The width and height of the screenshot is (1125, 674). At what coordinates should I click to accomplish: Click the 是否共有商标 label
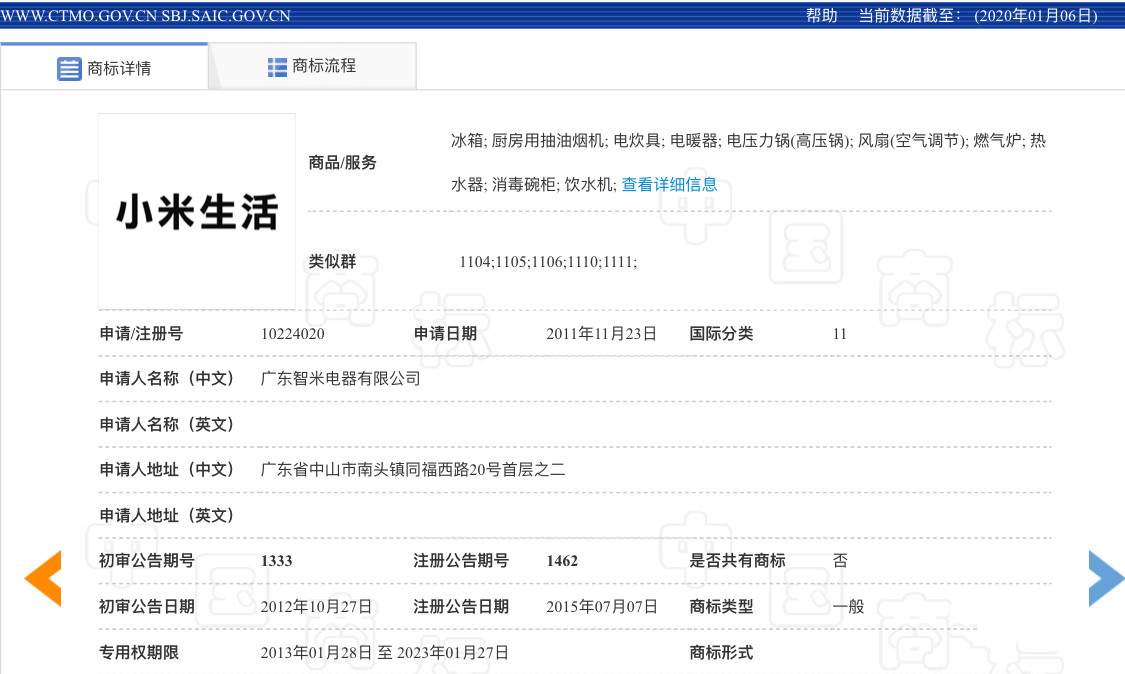coord(738,561)
